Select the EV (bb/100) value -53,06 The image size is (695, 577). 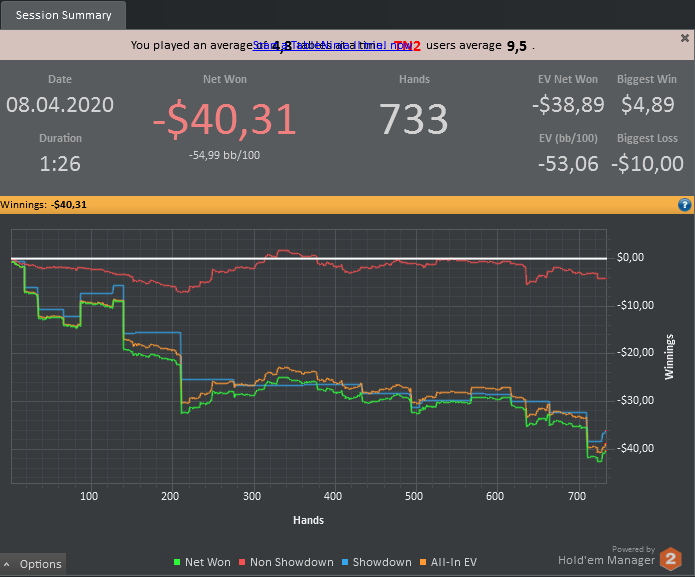(568, 164)
